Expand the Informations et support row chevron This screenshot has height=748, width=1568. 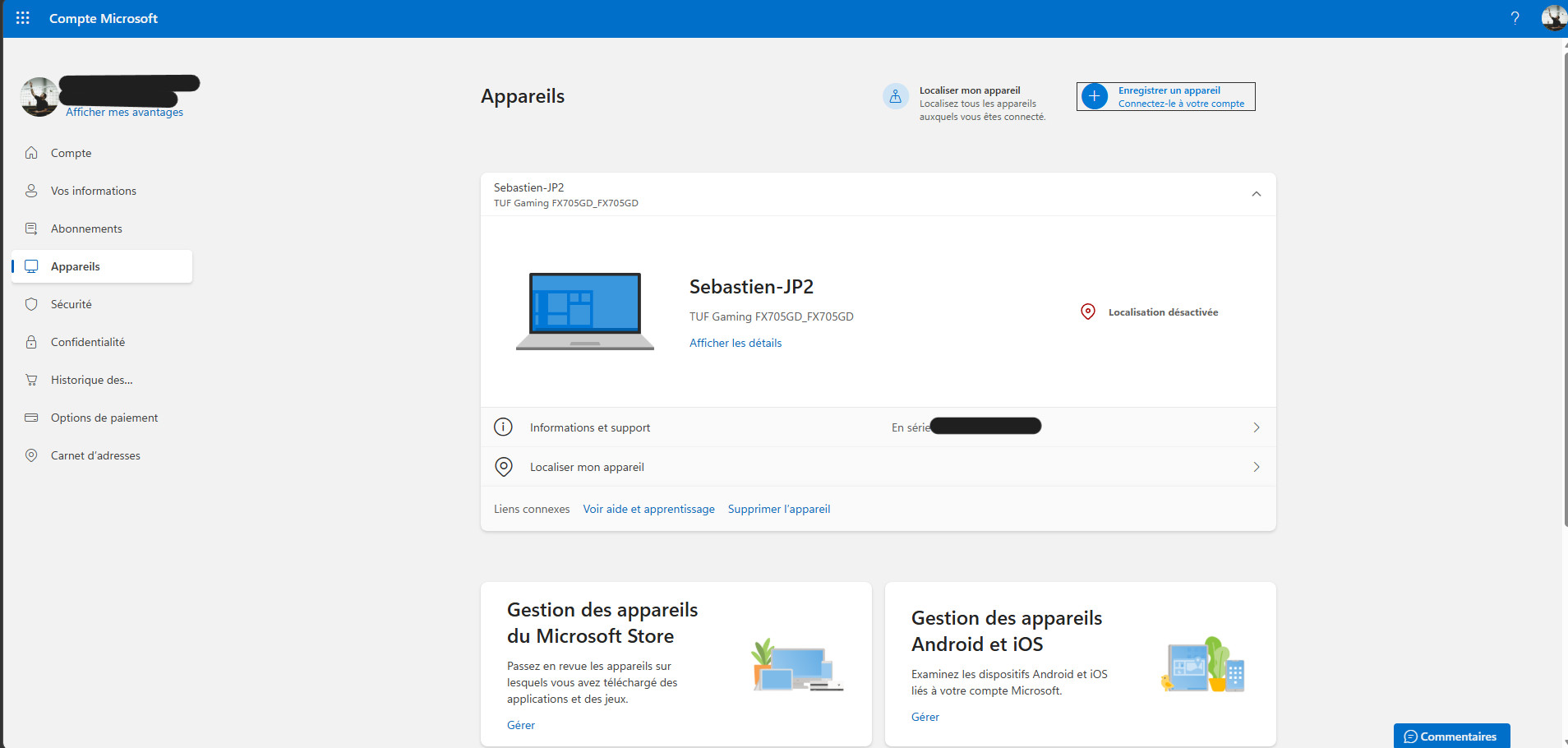[x=1257, y=427]
